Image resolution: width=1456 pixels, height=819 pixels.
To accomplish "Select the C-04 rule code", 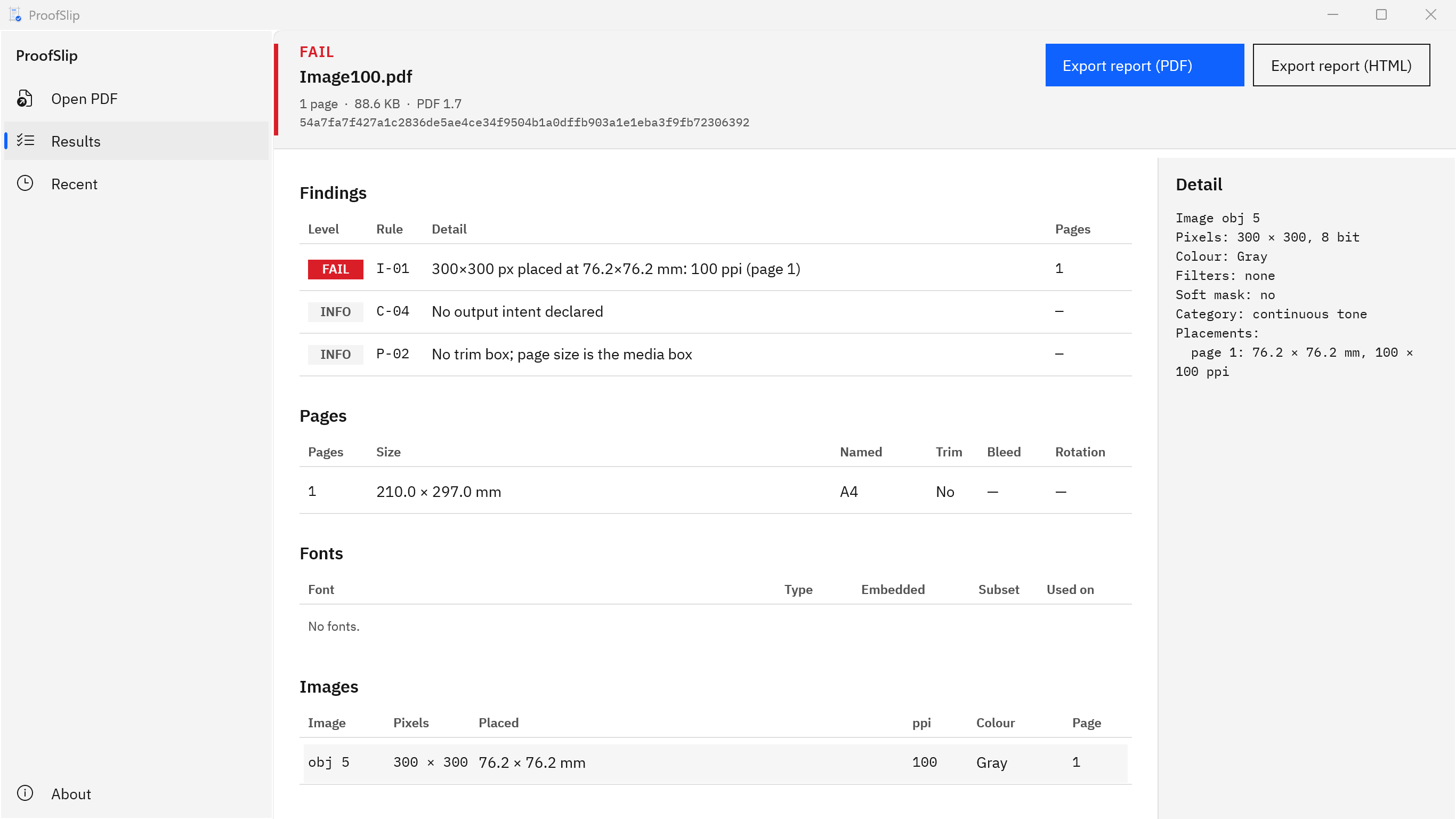I will (x=393, y=311).
